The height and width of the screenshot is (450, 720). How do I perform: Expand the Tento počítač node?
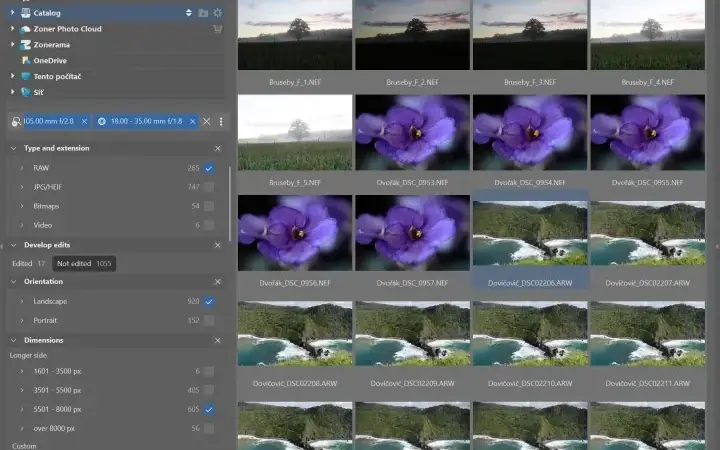pyautogui.click(x=12, y=76)
